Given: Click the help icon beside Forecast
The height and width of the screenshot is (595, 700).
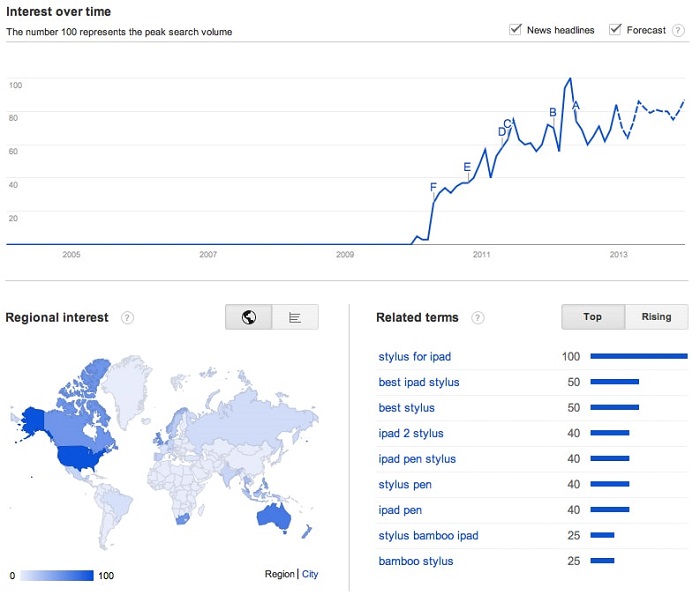Looking at the screenshot, I should pyautogui.click(x=679, y=30).
